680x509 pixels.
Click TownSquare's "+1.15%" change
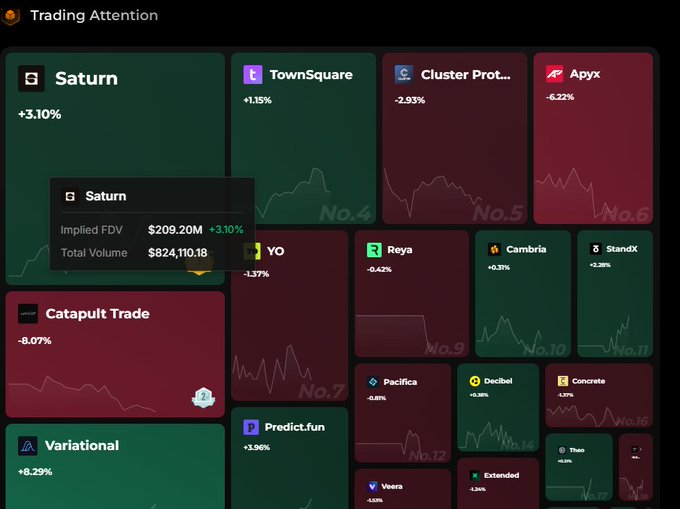[x=258, y=100]
